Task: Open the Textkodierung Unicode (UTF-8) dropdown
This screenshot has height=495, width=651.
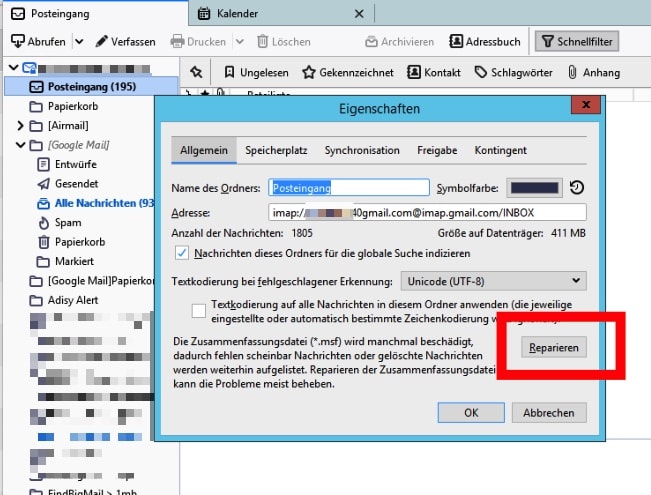Action: 493,281
